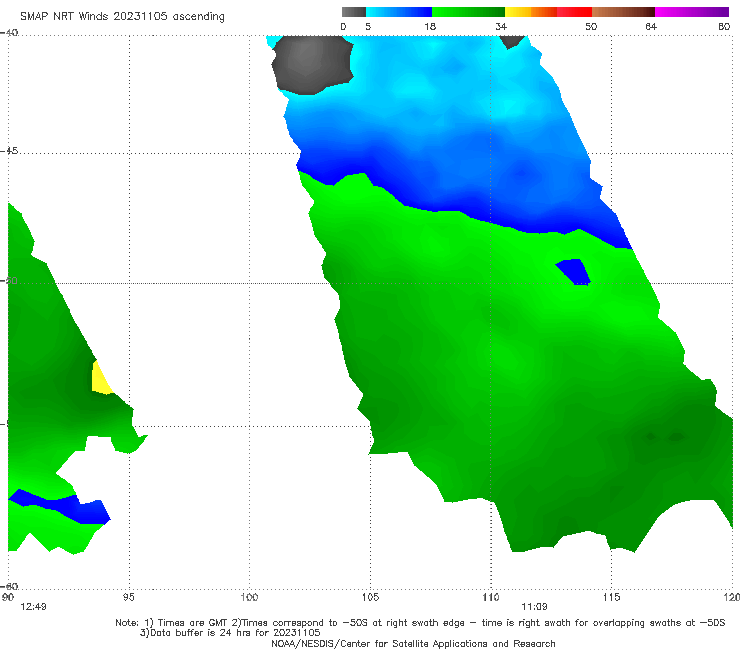The image size is (740, 650).
Task: Pick the brown segment of the color bar
Action: (623, 12)
